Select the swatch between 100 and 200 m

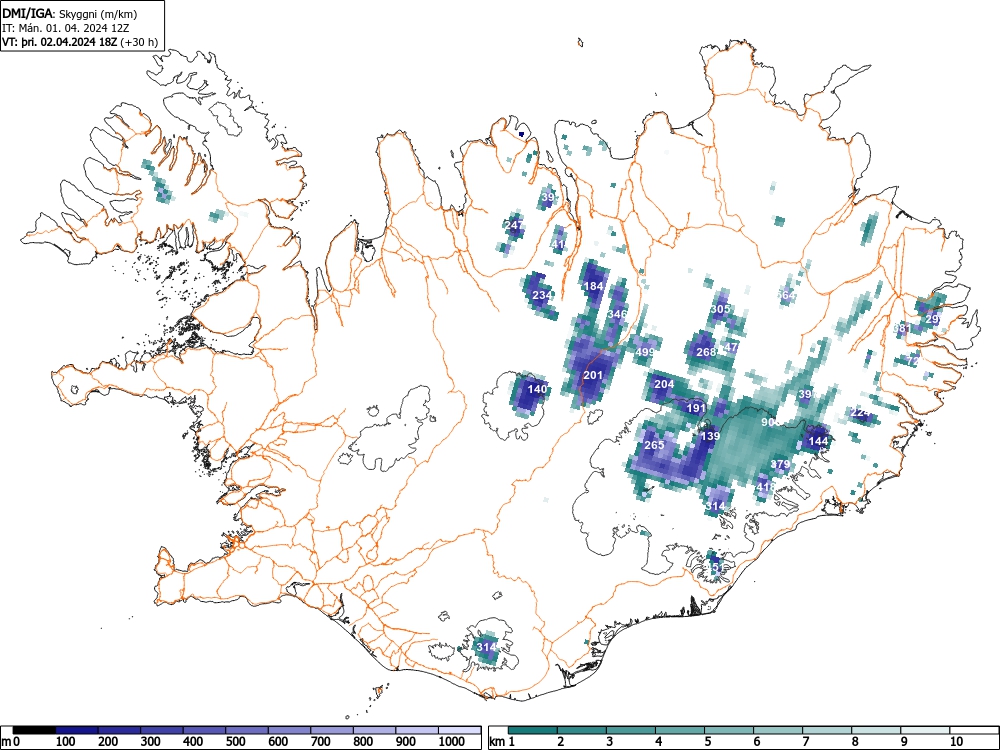pyautogui.click(x=77, y=730)
